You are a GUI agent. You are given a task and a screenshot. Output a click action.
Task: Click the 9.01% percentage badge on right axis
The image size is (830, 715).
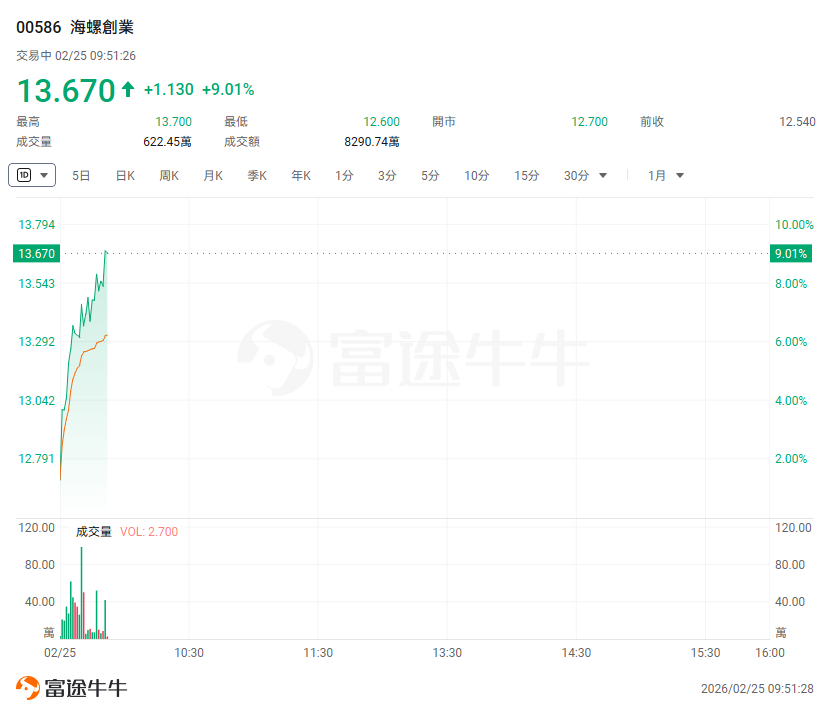(790, 254)
